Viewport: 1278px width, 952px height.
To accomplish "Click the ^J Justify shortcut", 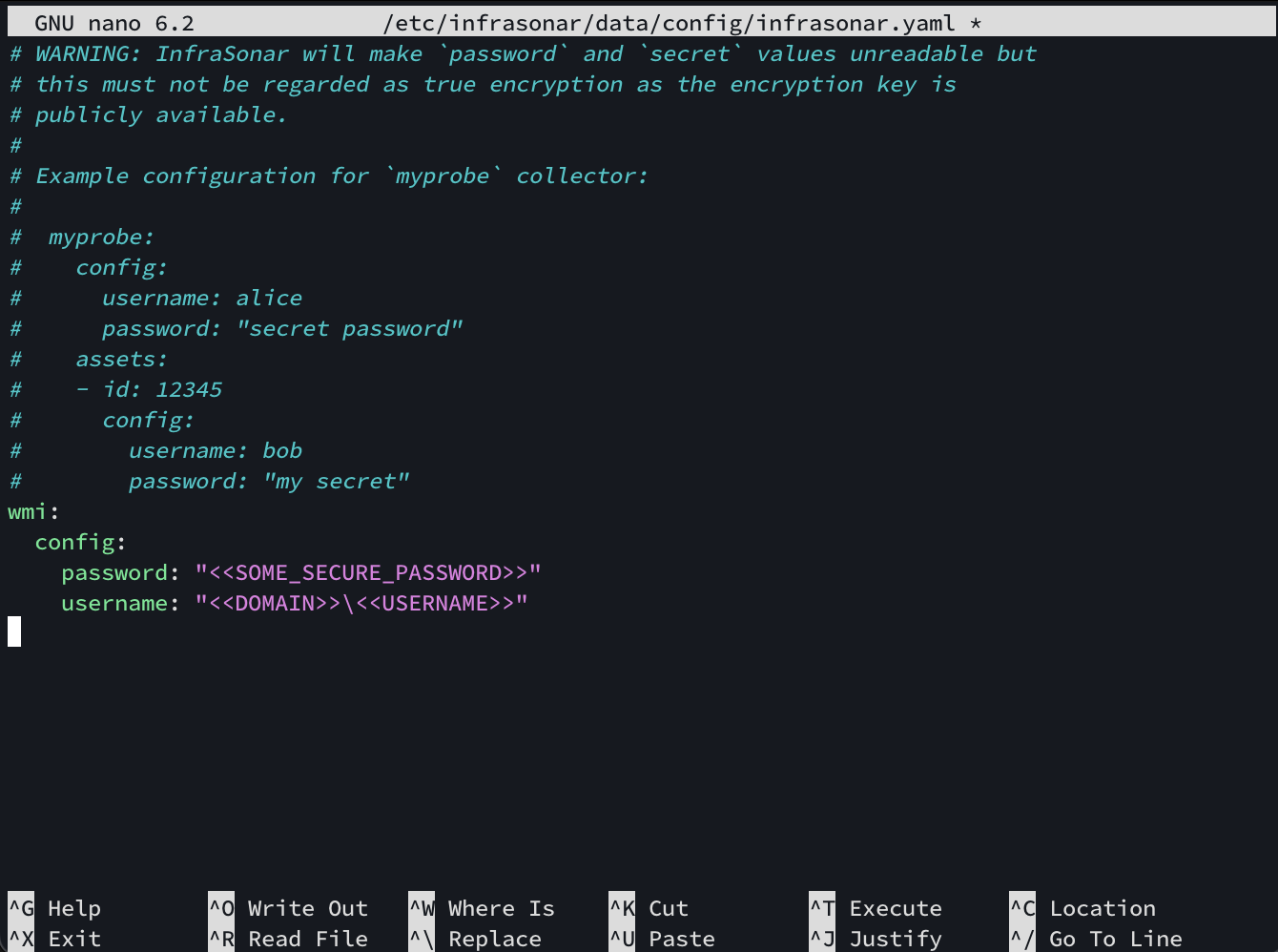I will (876, 939).
